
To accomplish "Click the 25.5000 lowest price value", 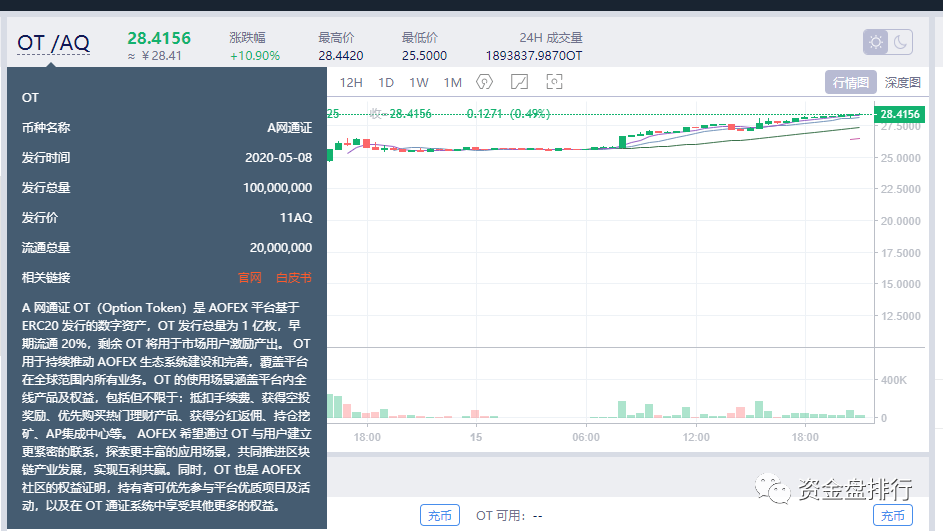I will 425,56.
